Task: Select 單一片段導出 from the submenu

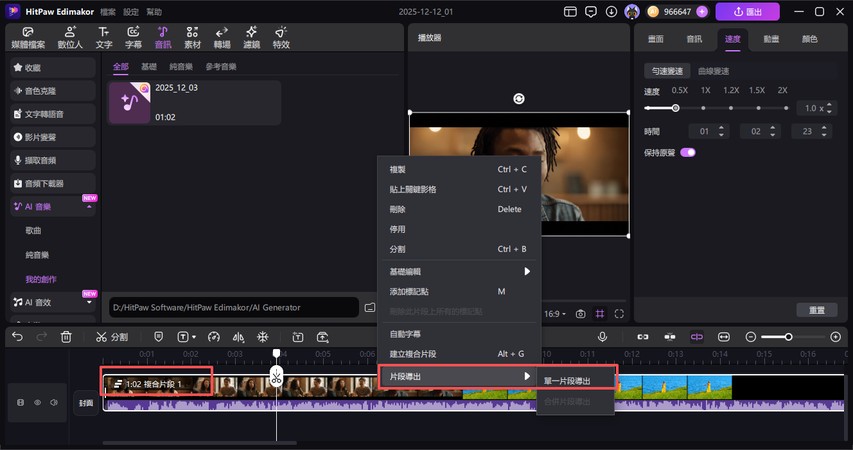Action: click(566, 380)
